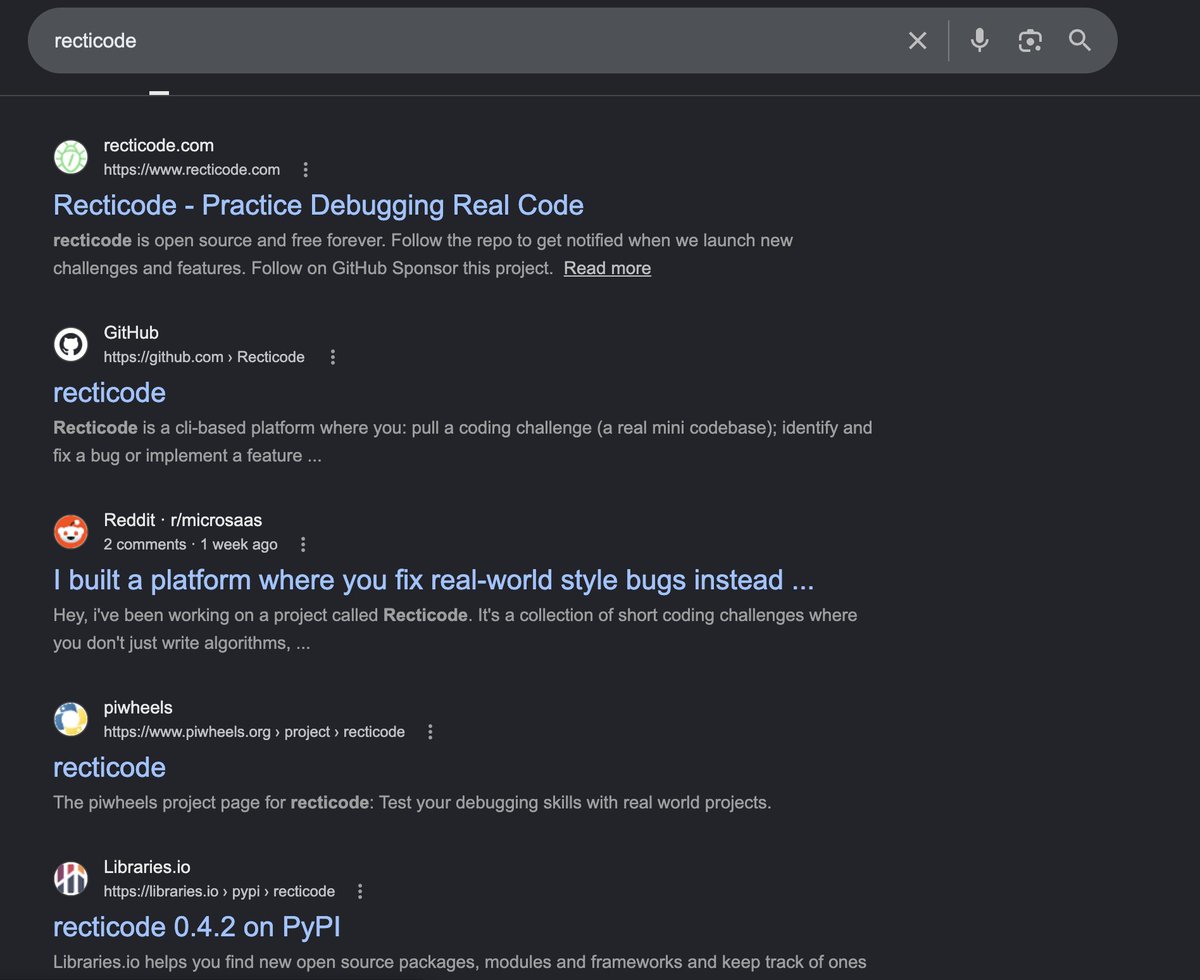Click the Libraries.io favicon in the results

(71, 878)
